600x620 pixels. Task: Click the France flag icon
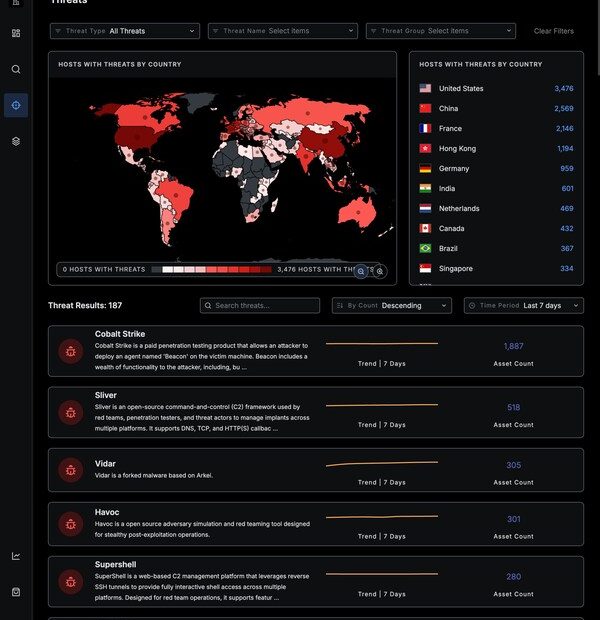point(425,129)
